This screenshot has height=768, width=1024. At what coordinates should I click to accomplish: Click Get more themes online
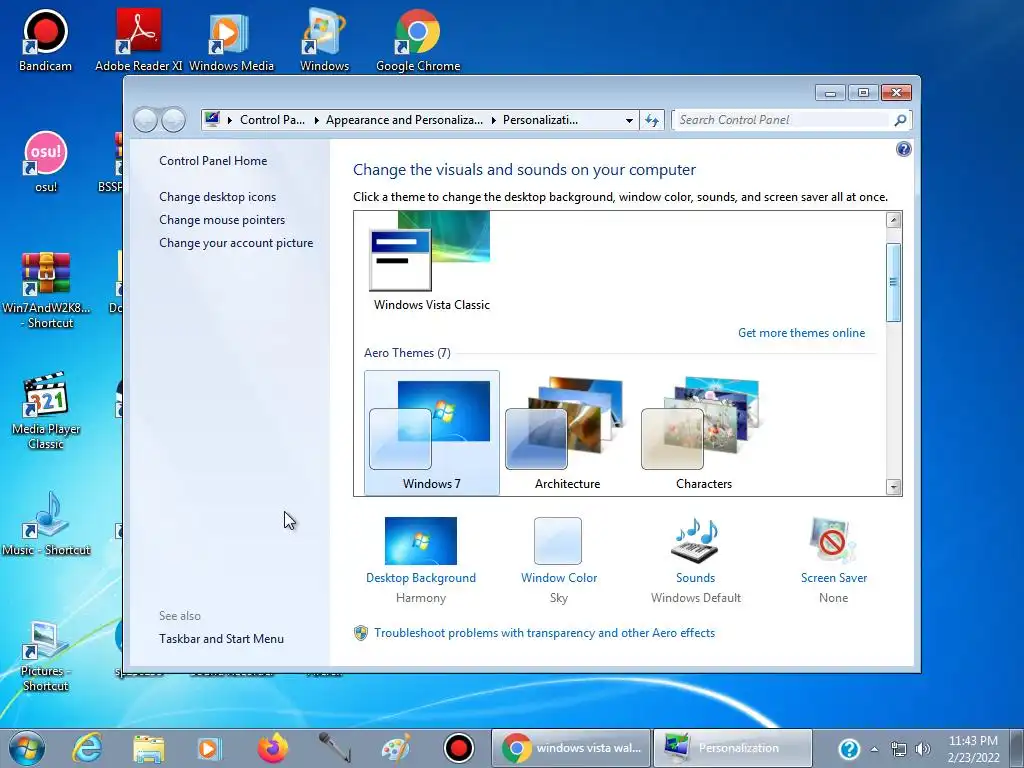[x=801, y=333]
